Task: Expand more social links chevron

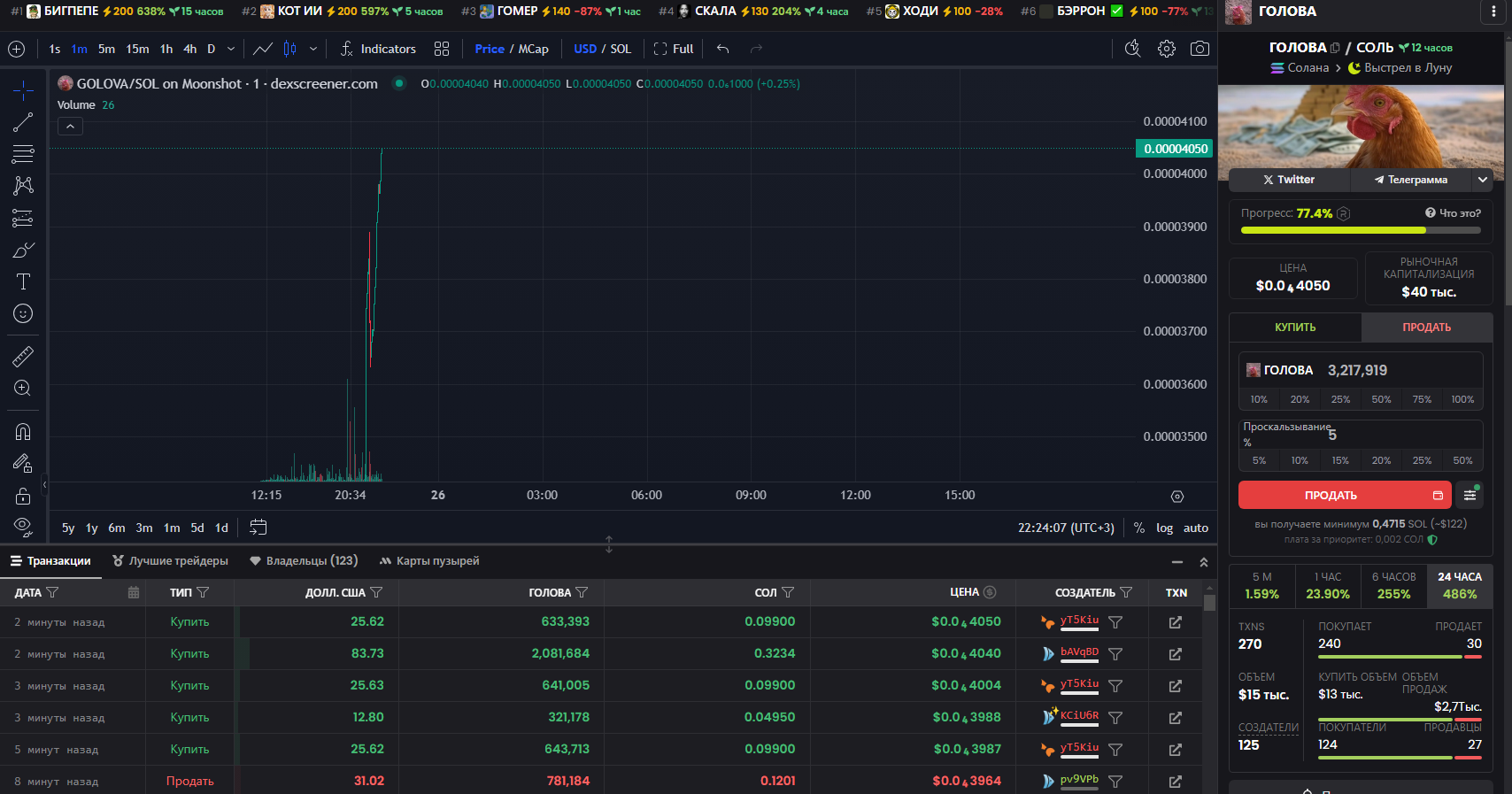Action: [1482, 180]
